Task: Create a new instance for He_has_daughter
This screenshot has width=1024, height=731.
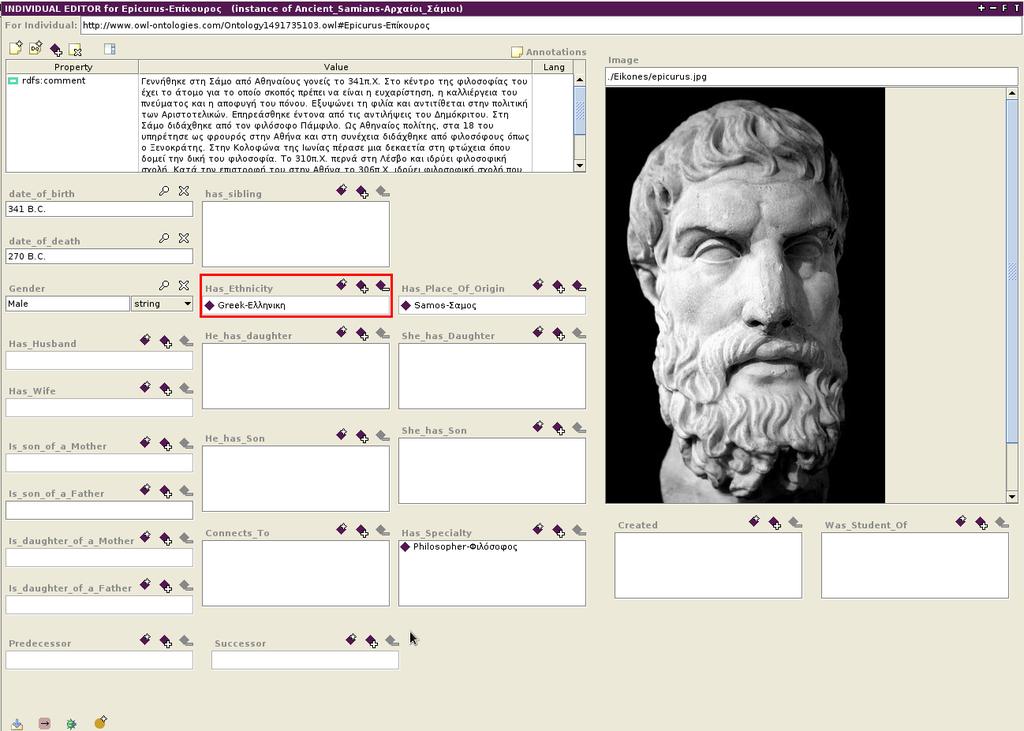Action: point(342,333)
